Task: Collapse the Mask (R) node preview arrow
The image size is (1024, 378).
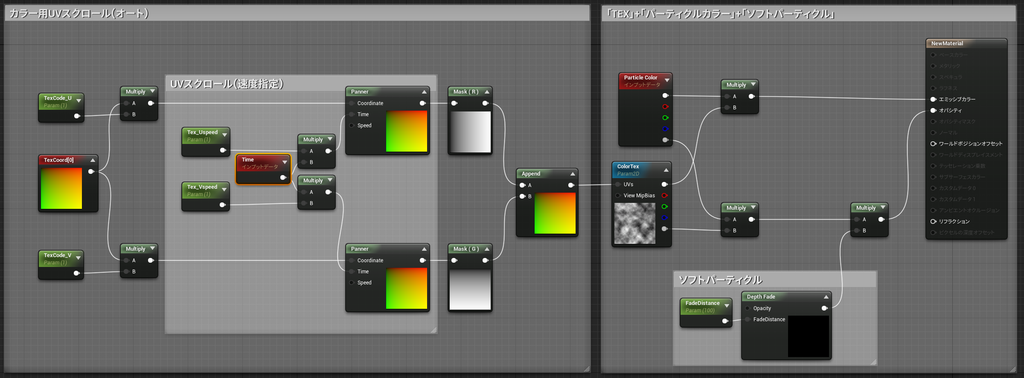Action: [486, 91]
